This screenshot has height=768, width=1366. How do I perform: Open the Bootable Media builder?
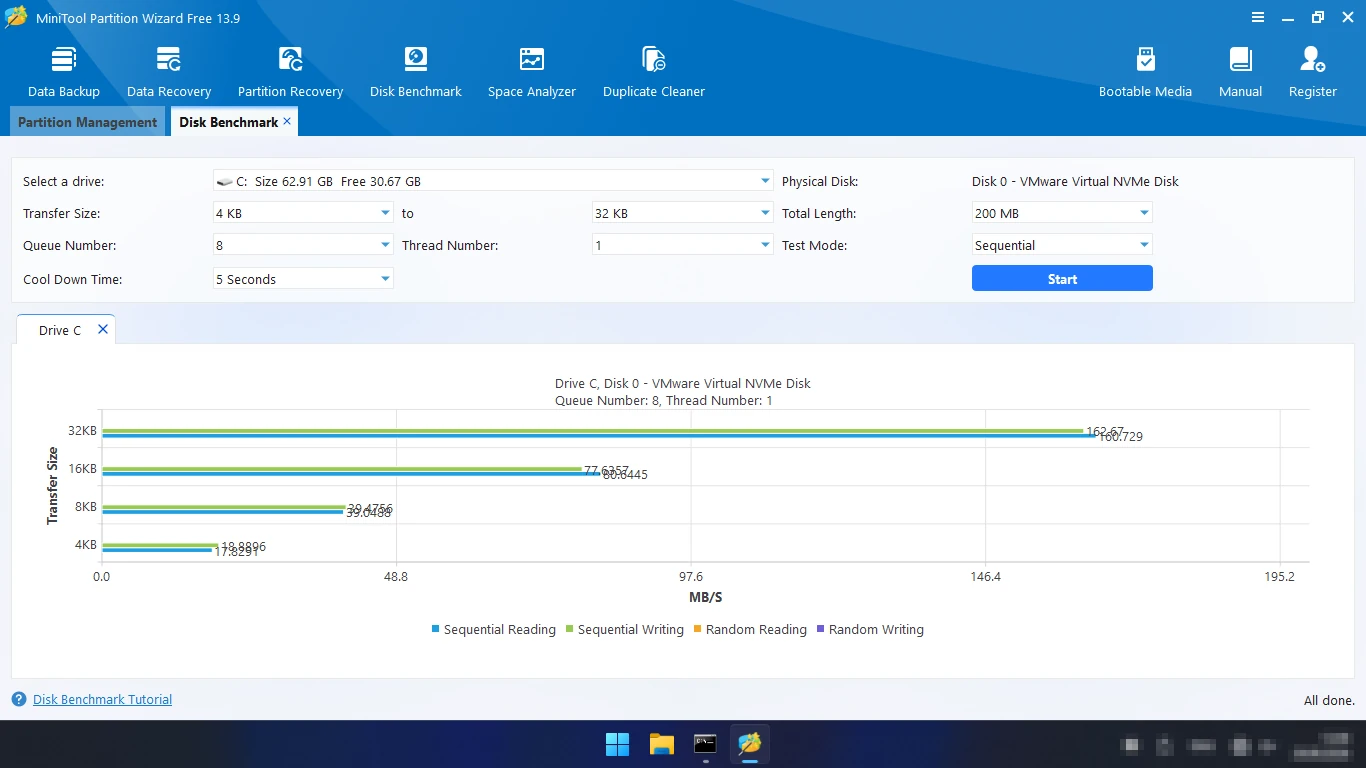1145,71
